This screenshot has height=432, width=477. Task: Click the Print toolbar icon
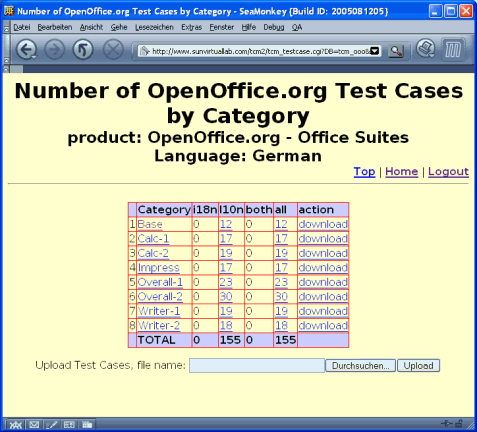426,49
